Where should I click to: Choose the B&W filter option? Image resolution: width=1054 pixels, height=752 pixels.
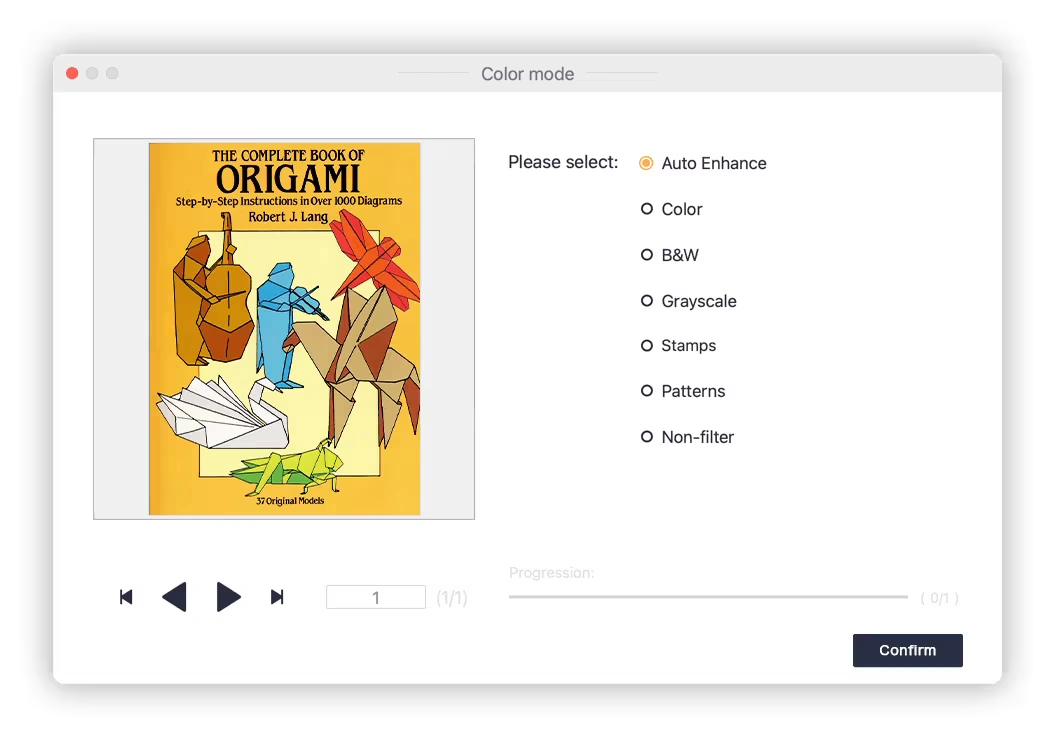click(647, 255)
